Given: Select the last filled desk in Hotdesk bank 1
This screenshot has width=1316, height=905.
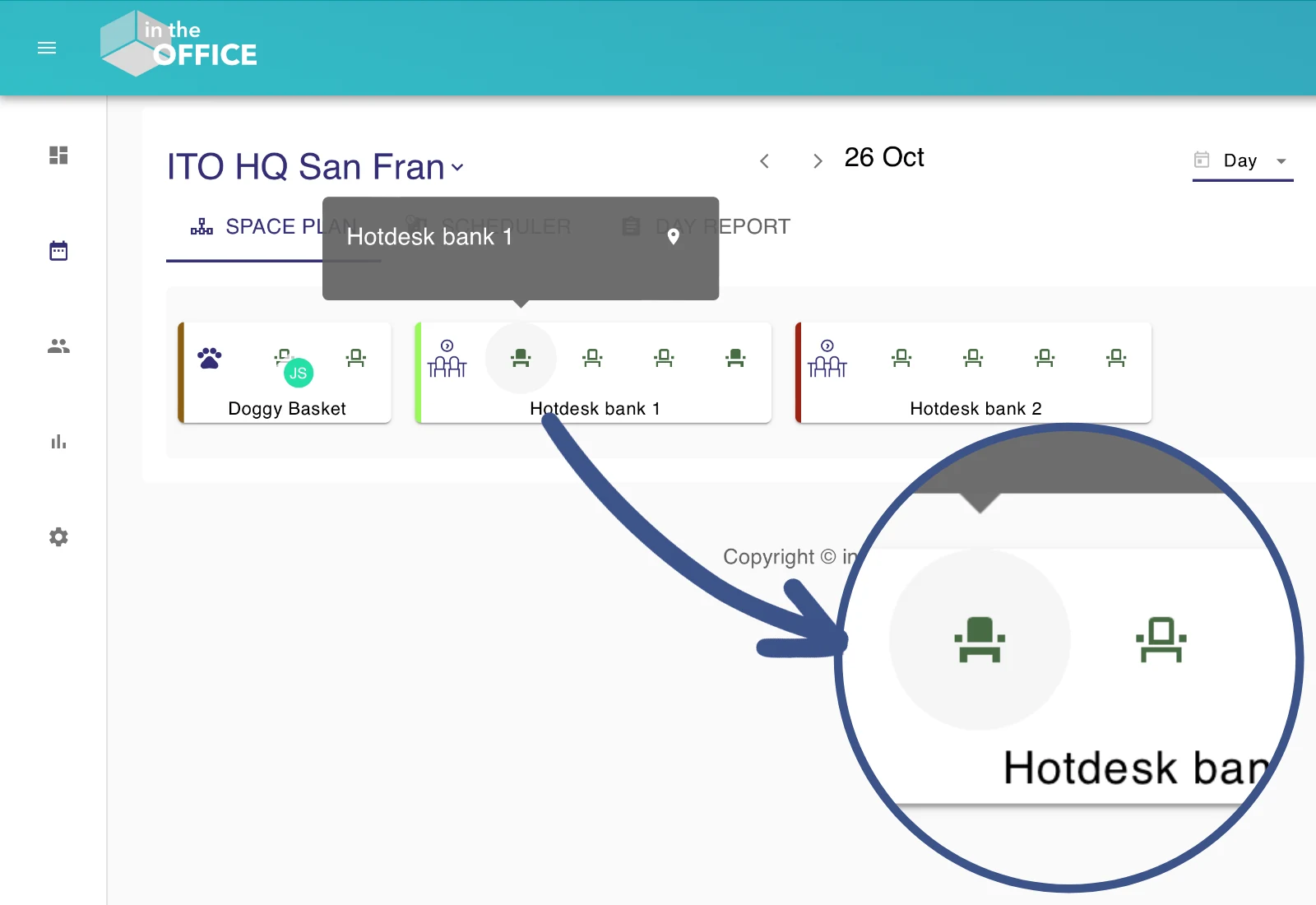Looking at the screenshot, I should point(735,358).
